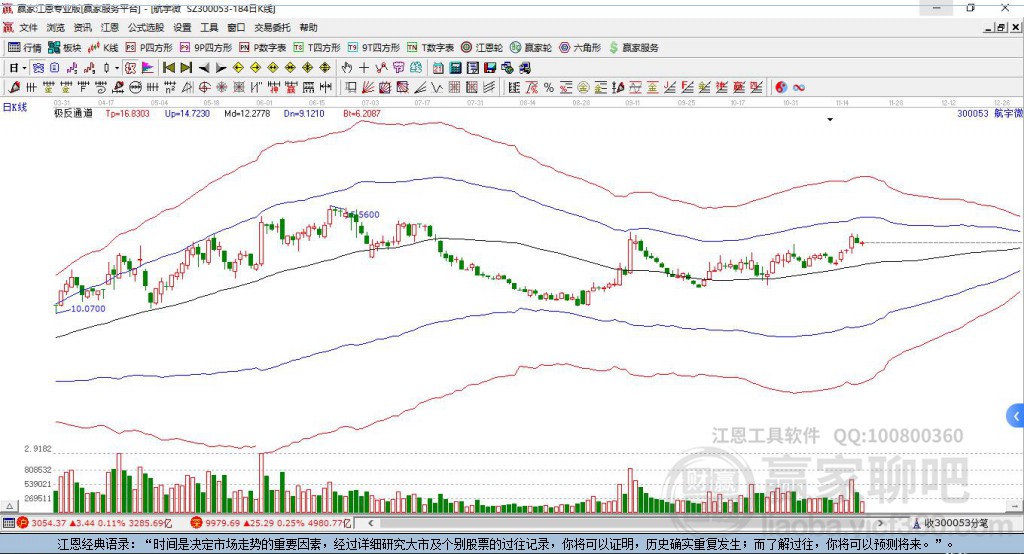Switch to the K线 chart view

pyautogui.click(x=103, y=48)
